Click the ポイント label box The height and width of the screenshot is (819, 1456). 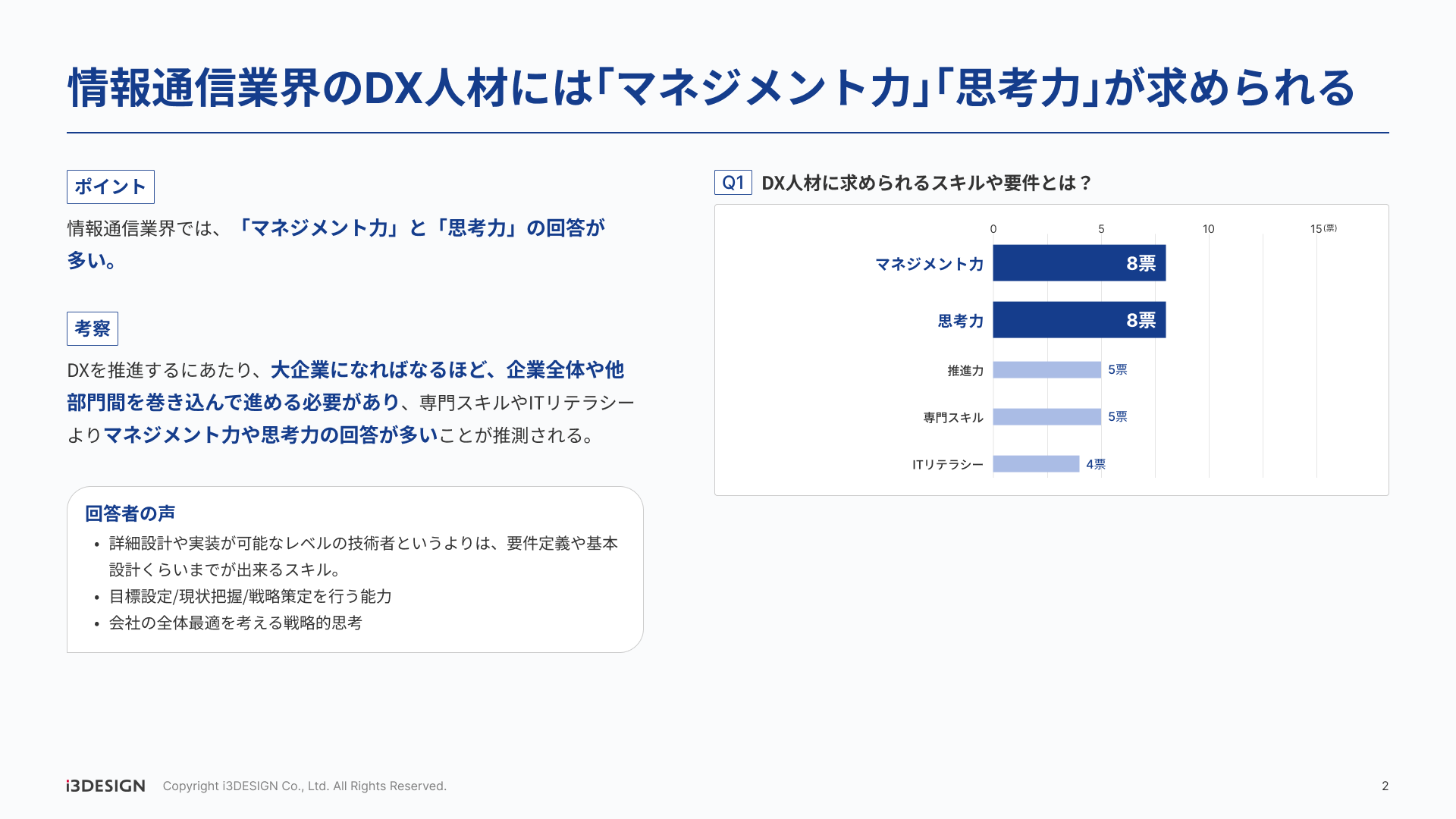click(x=111, y=187)
